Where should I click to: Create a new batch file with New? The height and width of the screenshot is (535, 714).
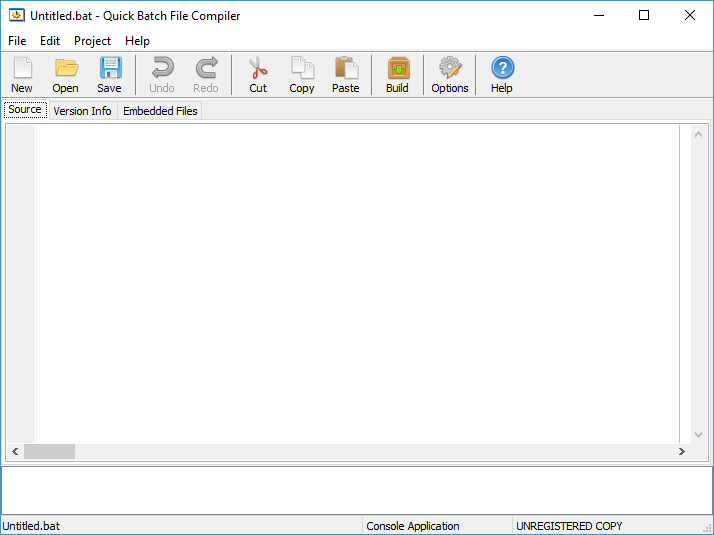(x=22, y=75)
